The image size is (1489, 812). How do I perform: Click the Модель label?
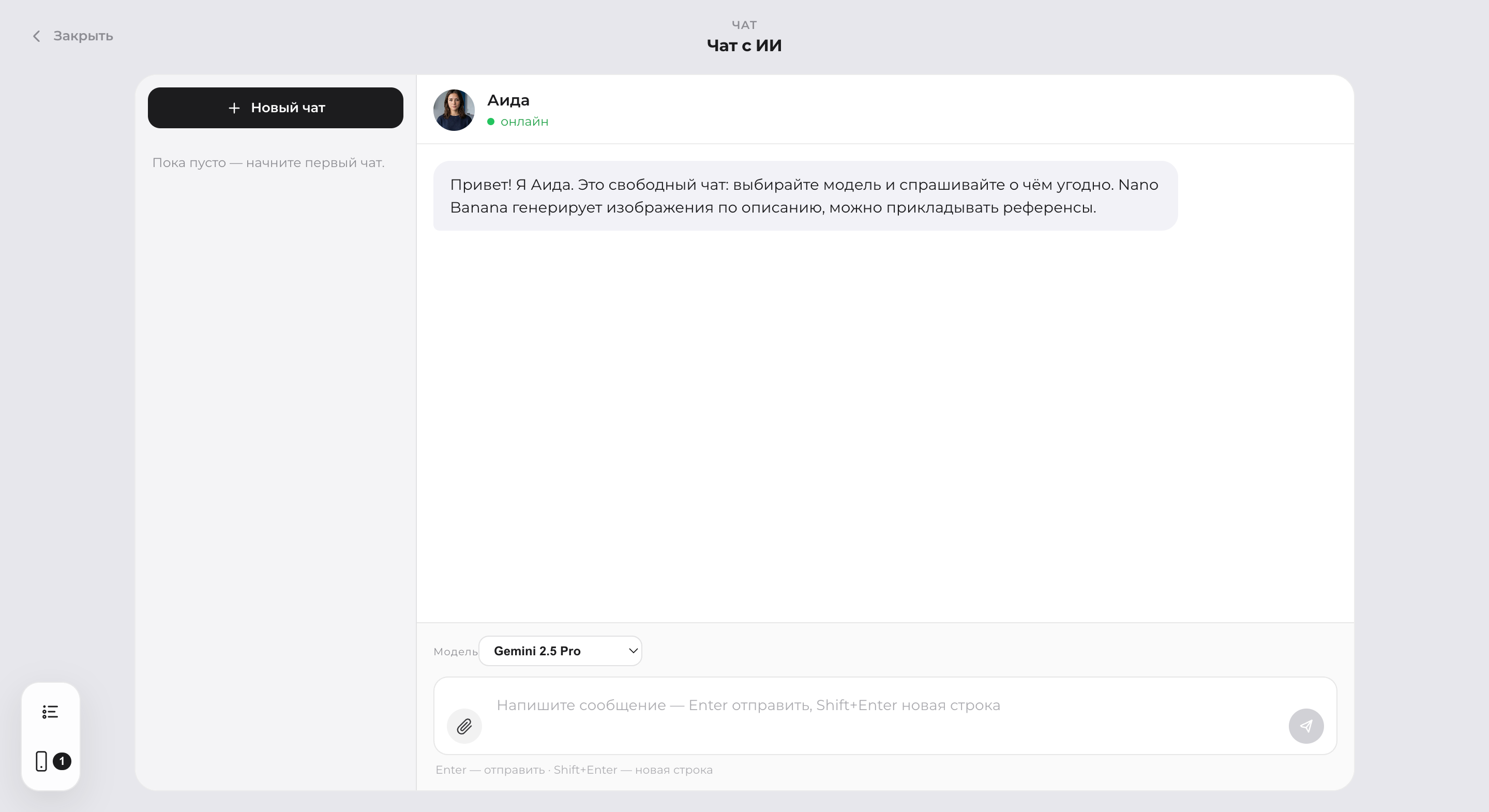click(456, 652)
